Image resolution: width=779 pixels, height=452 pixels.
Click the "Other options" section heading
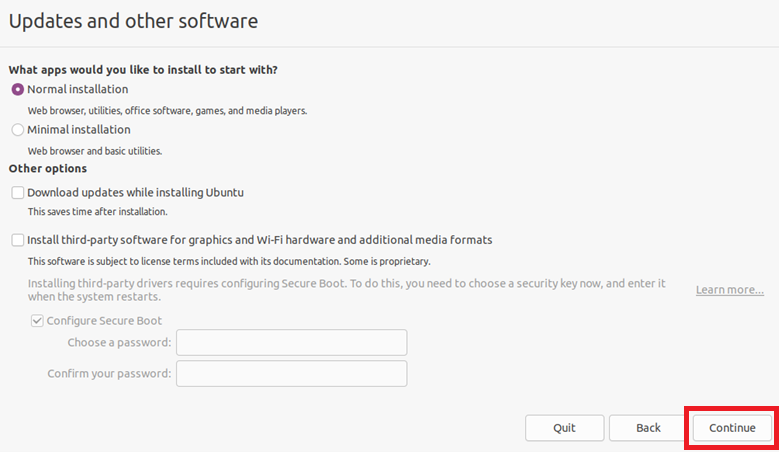47,168
